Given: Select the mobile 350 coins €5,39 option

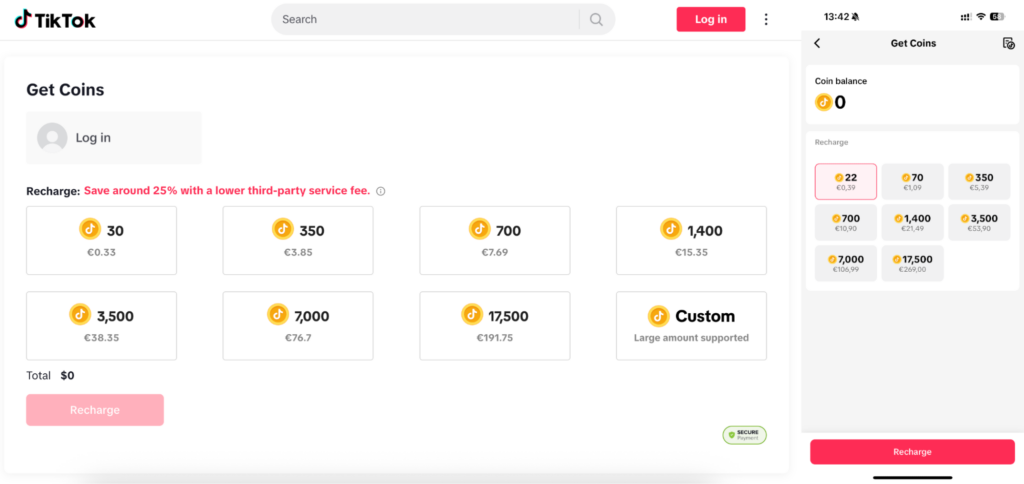Looking at the screenshot, I should (979, 182).
